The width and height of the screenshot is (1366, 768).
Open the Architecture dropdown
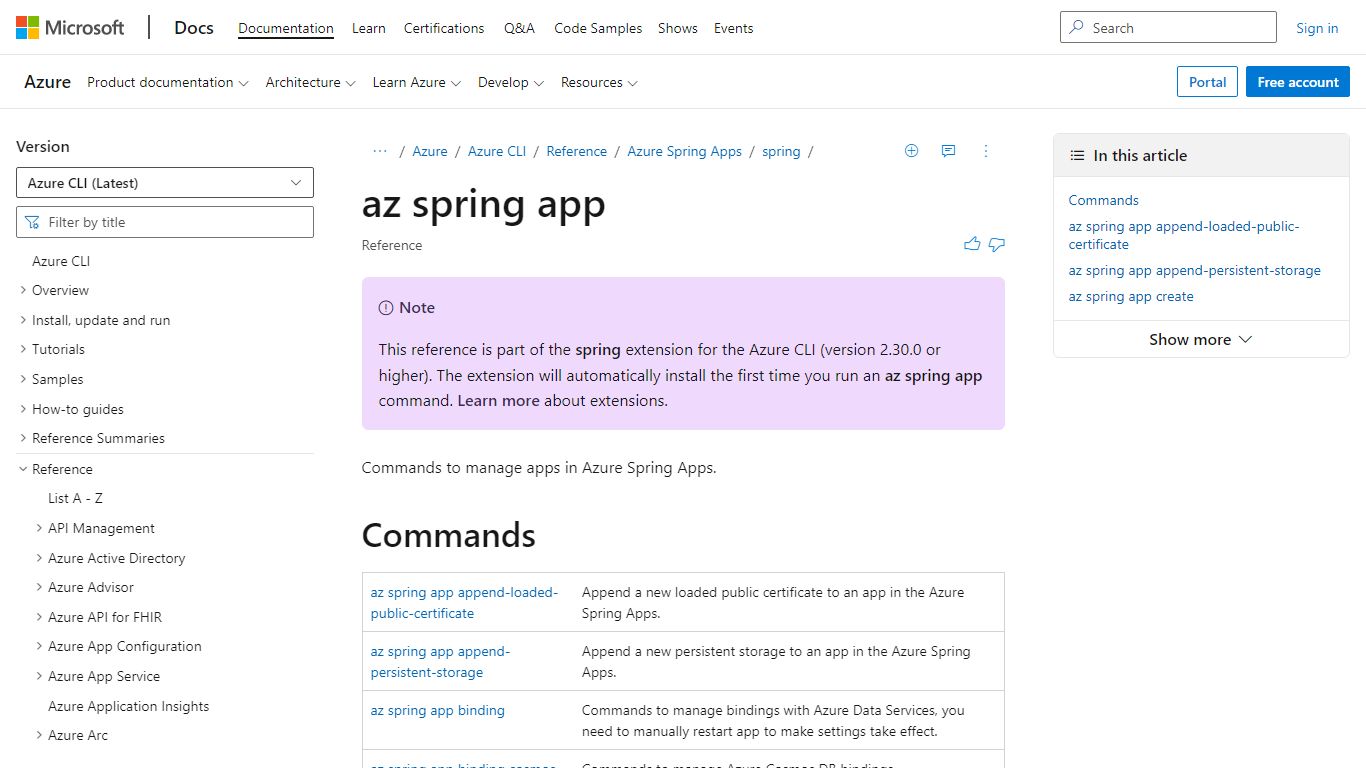pos(310,83)
